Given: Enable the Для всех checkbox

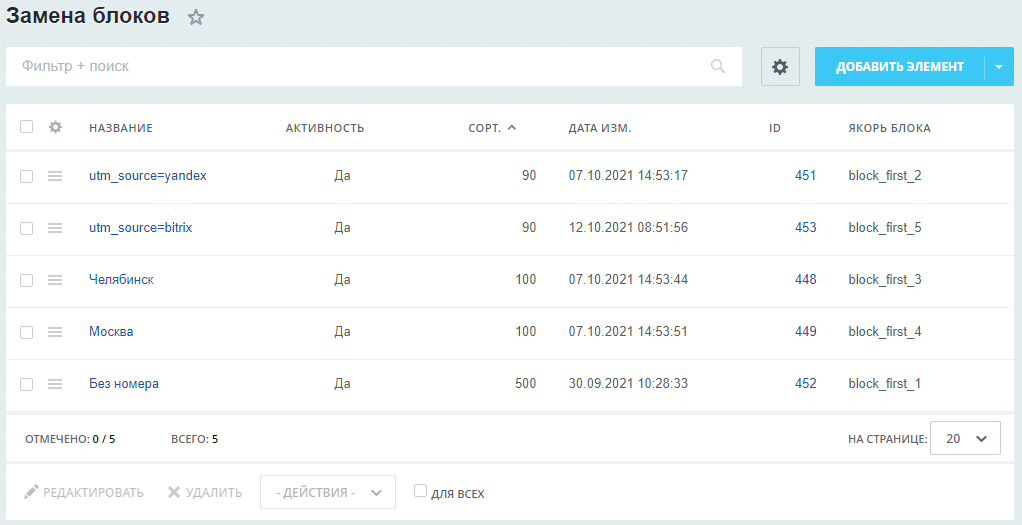Looking at the screenshot, I should click(x=421, y=491).
